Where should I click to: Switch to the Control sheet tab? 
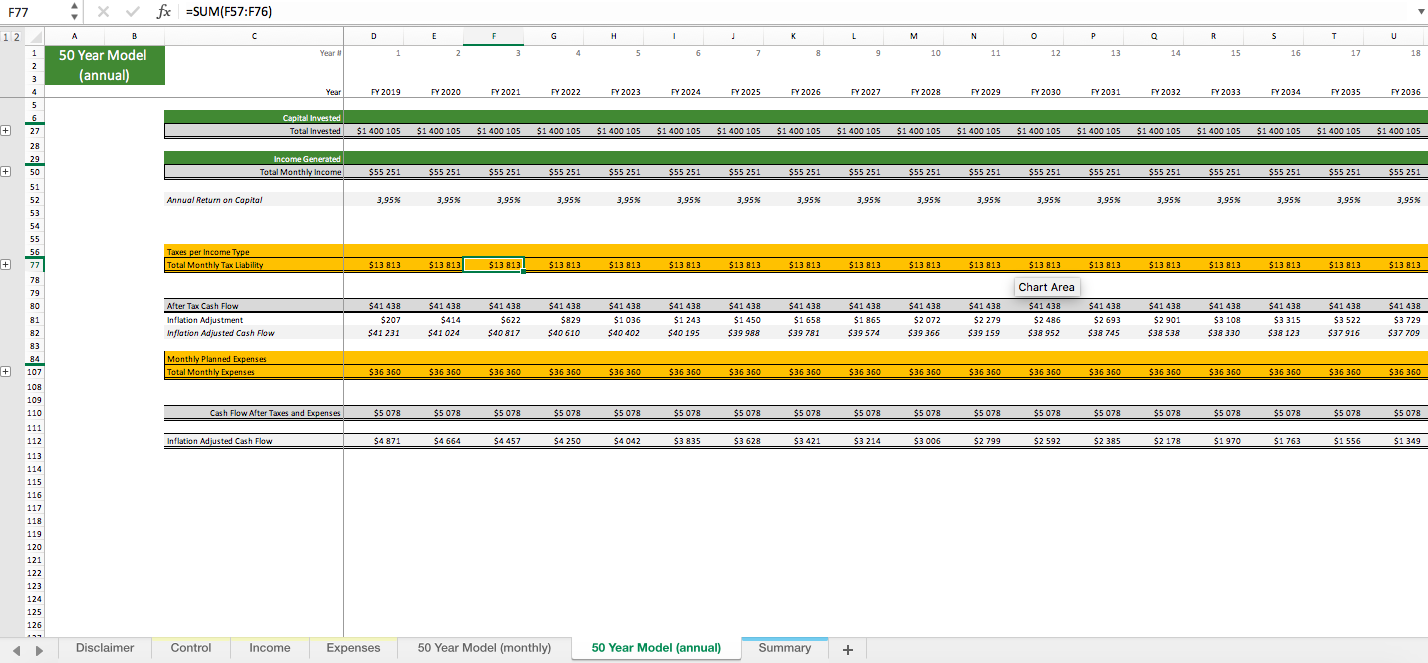point(189,648)
